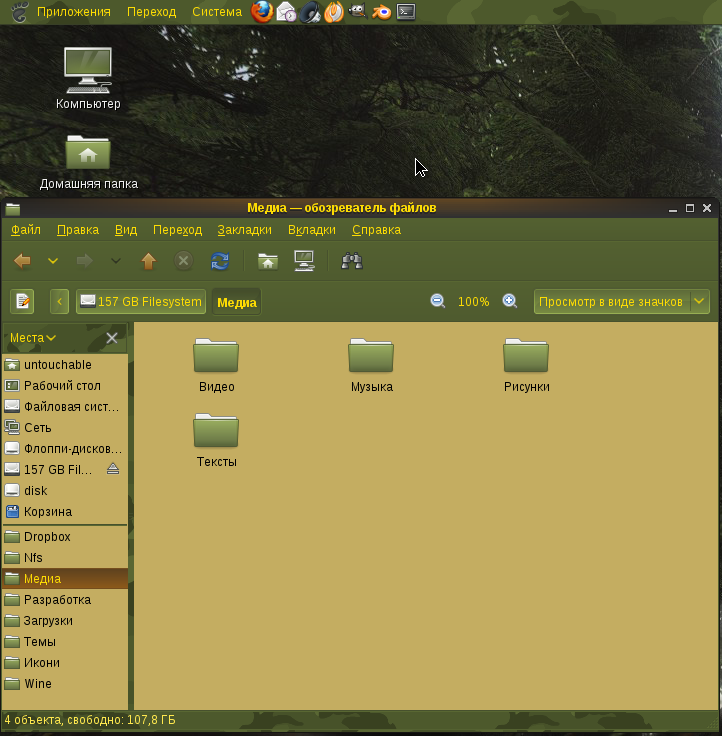The height and width of the screenshot is (736, 722).
Task: Open the Закладки menu
Action: [x=245, y=230]
